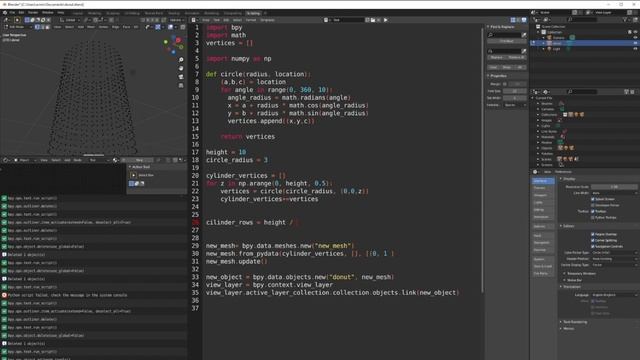Viewport: 640px width, 360px height.
Task: Adjust the Font Size slider
Action: tap(514, 91)
